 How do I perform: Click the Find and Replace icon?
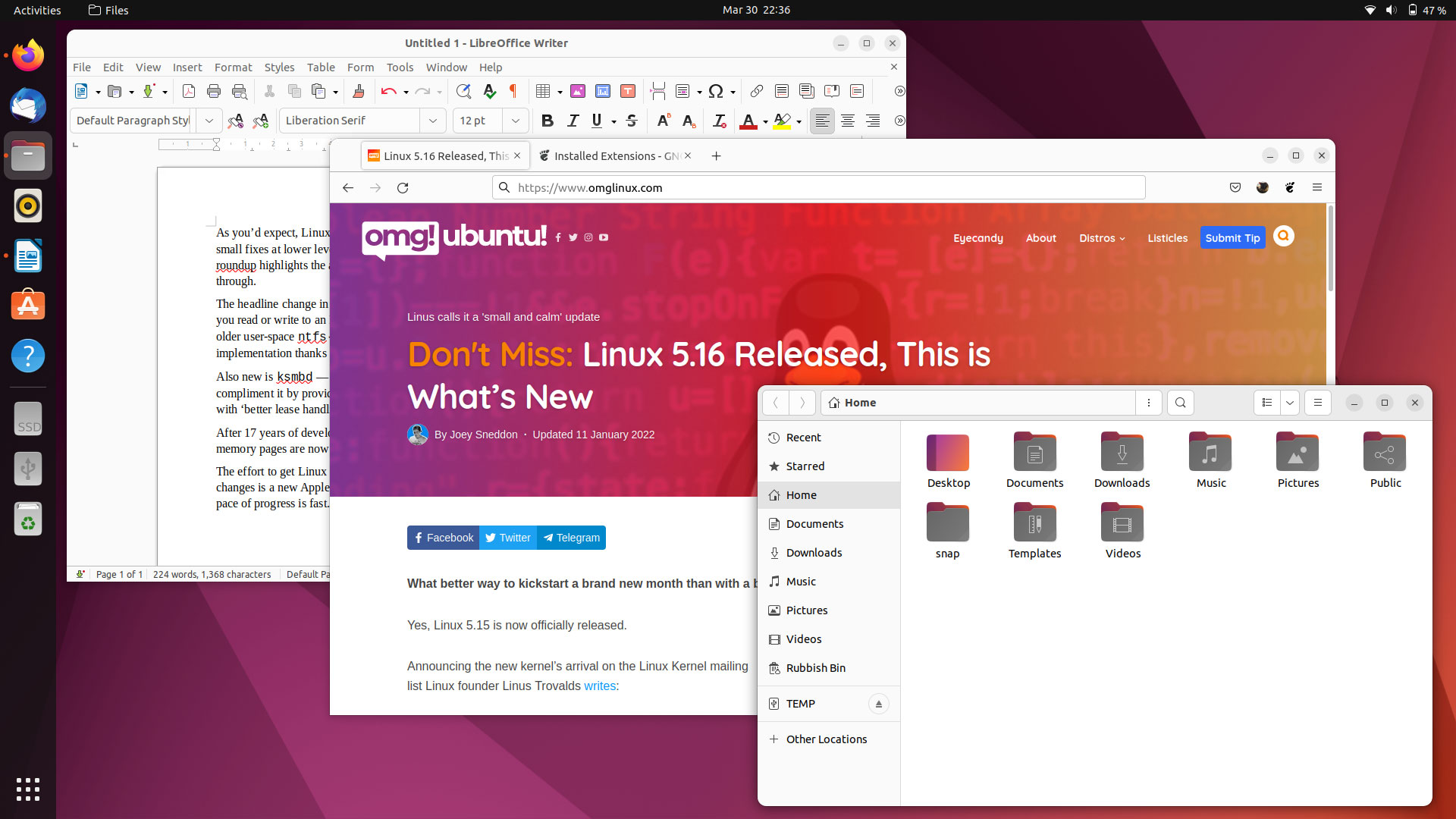click(462, 91)
